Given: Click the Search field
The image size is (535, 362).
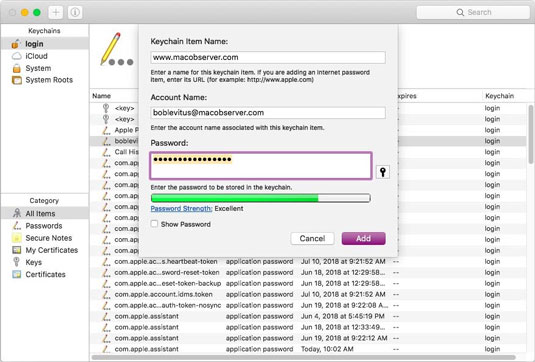Looking at the screenshot, I should click(473, 13).
